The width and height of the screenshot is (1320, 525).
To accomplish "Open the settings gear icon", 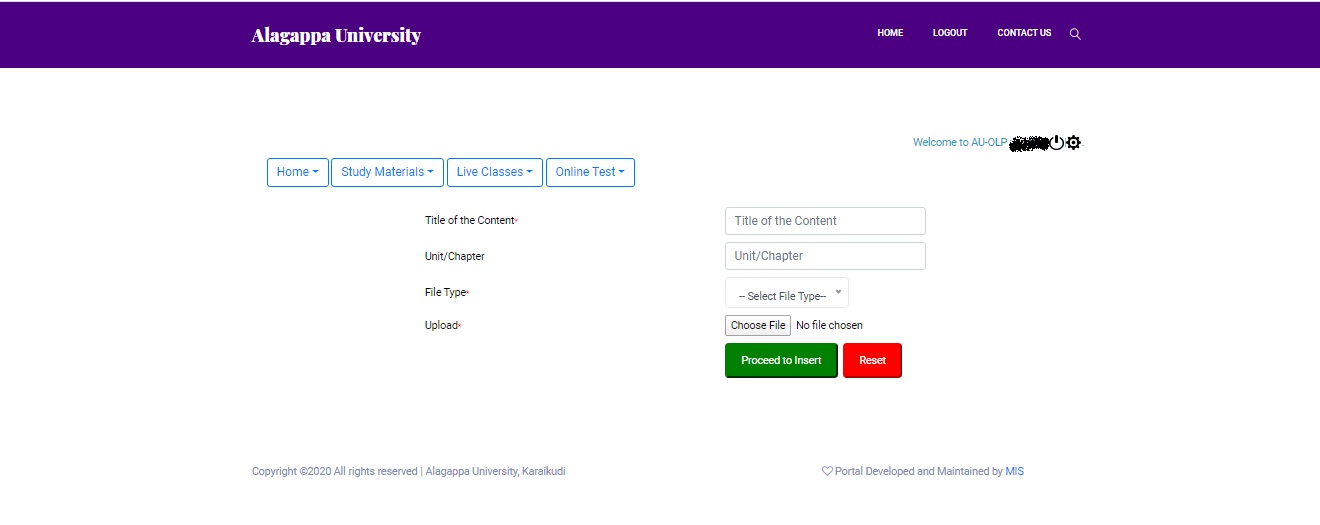I will 1074,143.
